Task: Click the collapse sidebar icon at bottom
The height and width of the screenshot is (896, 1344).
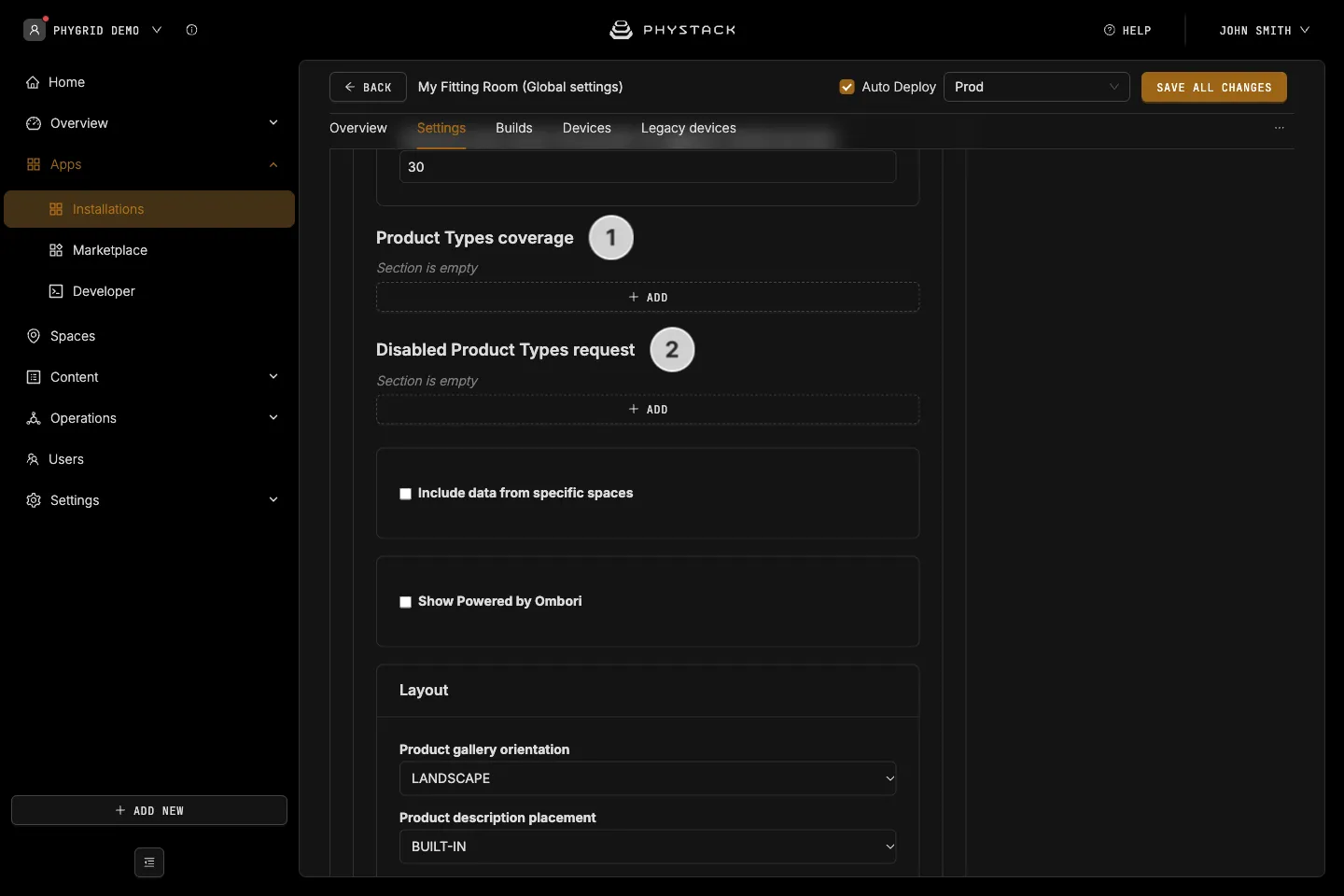Action: [149, 862]
